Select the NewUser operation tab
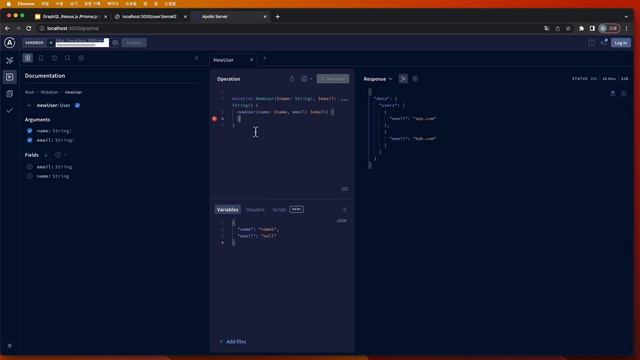This screenshot has width=640, height=360. tap(224, 60)
